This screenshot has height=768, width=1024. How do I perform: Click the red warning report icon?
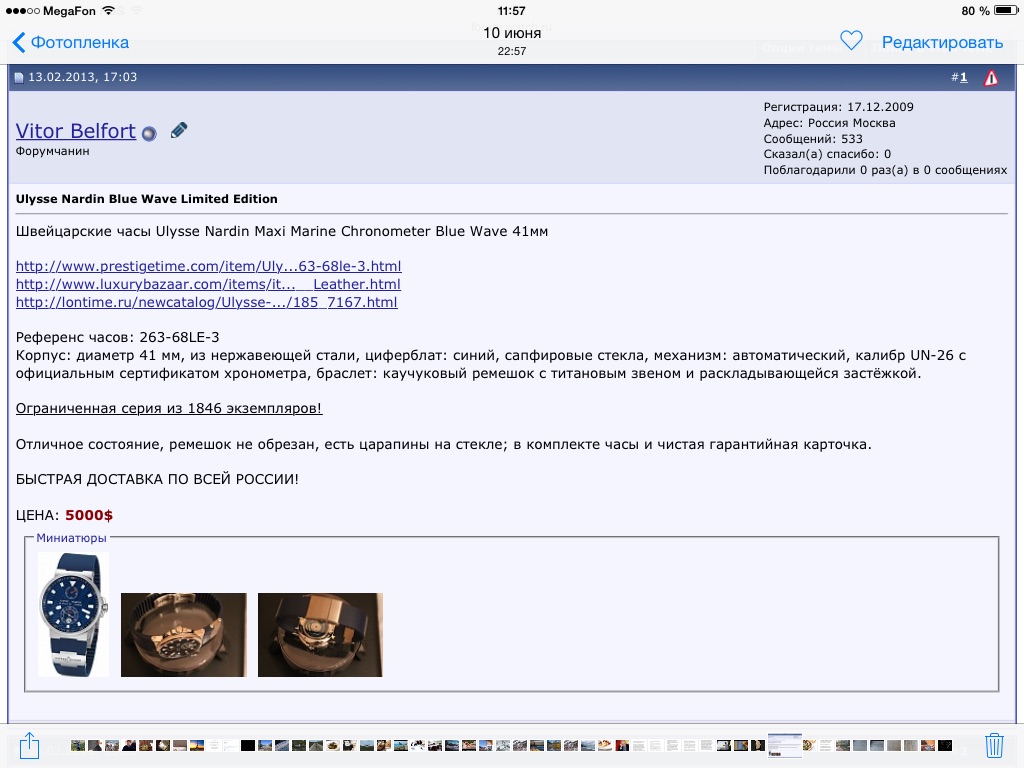(990, 78)
